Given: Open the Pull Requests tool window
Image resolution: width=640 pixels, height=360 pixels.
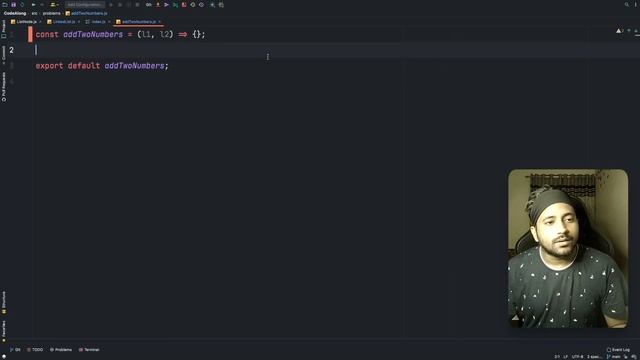Looking at the screenshot, I should [4, 87].
